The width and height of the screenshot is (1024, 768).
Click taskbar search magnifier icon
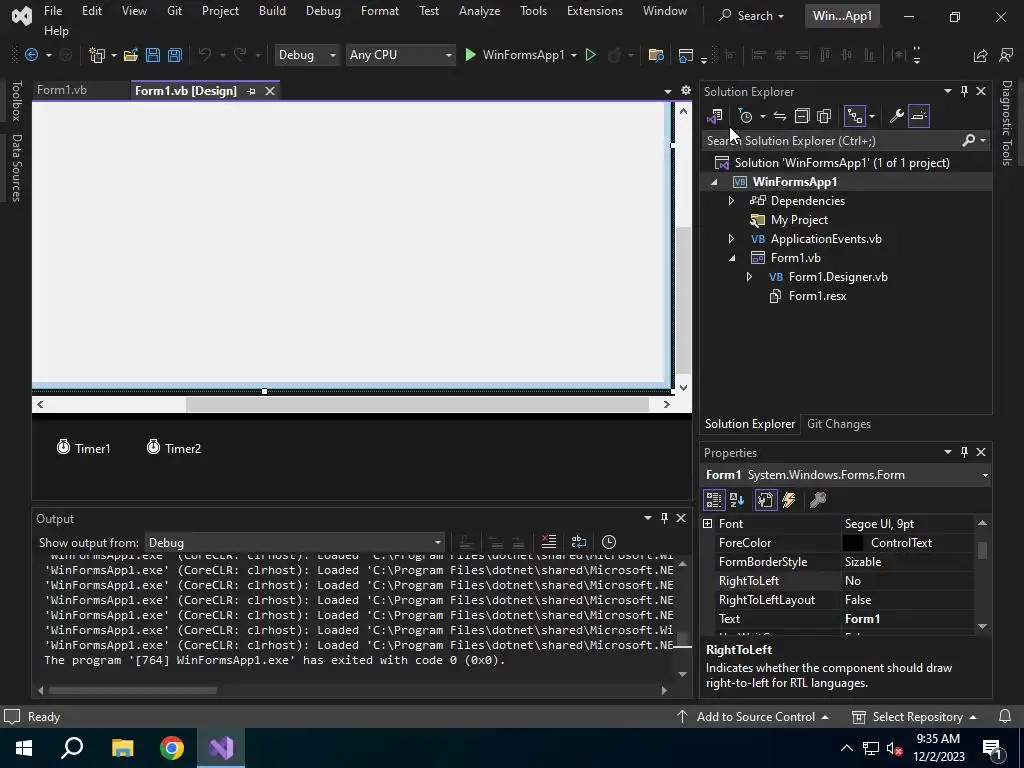click(x=72, y=748)
